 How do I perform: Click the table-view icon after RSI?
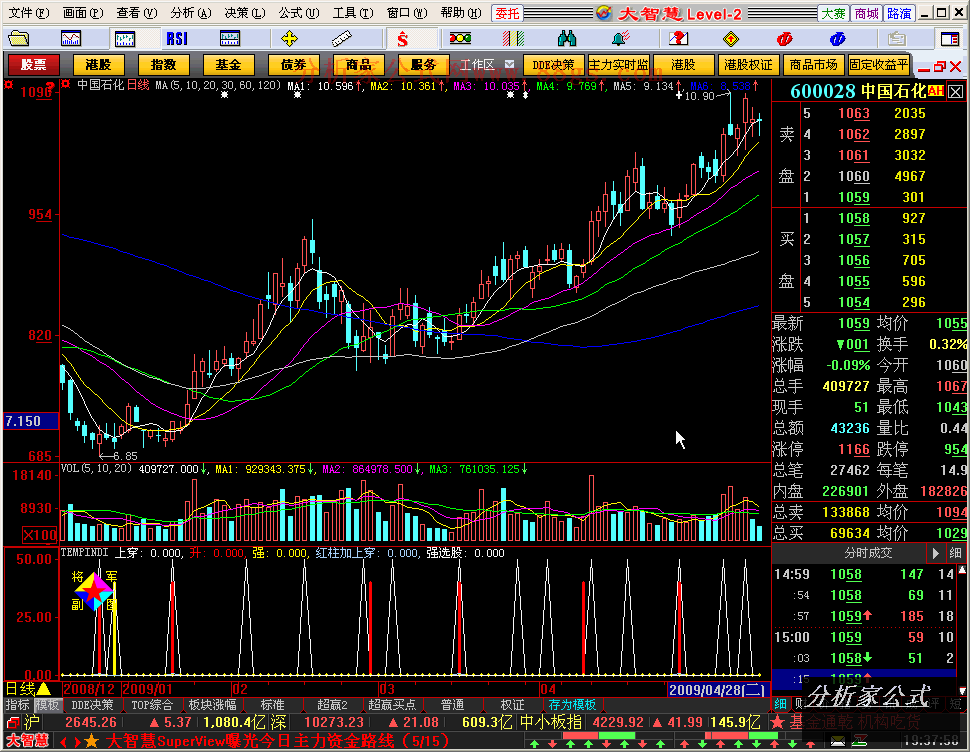click(x=230, y=39)
